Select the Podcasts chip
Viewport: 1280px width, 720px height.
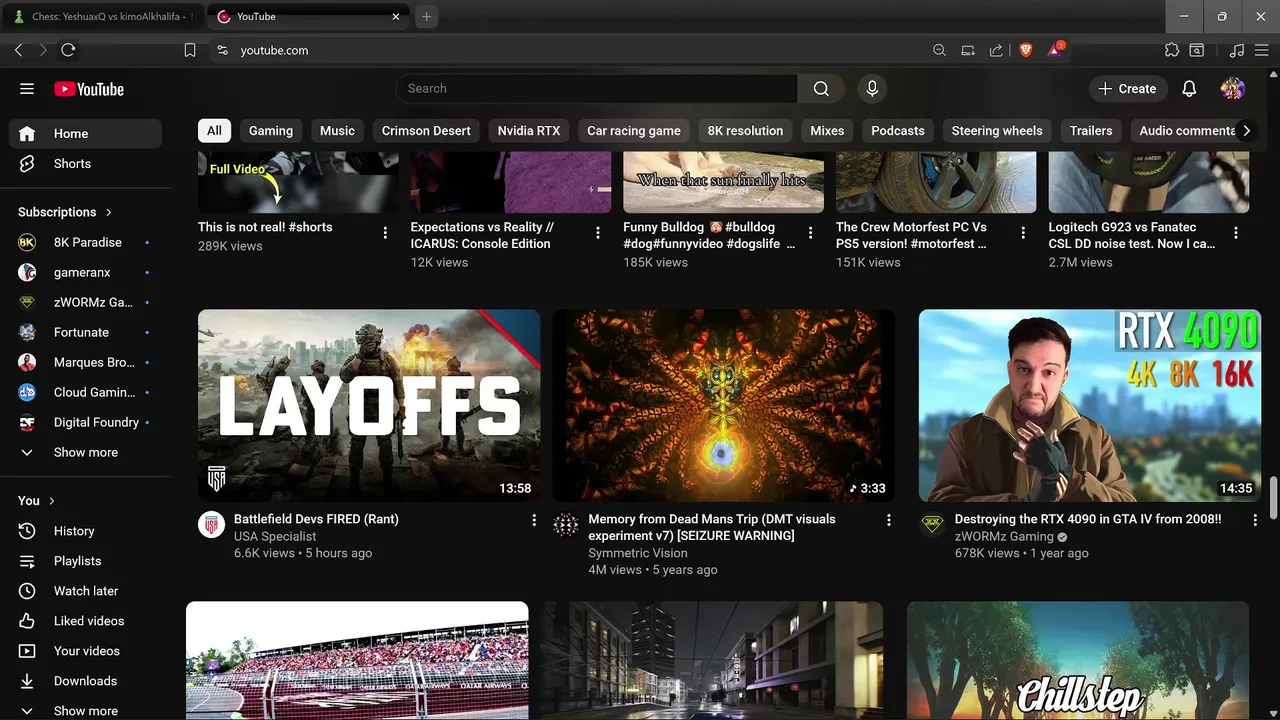pos(898,131)
